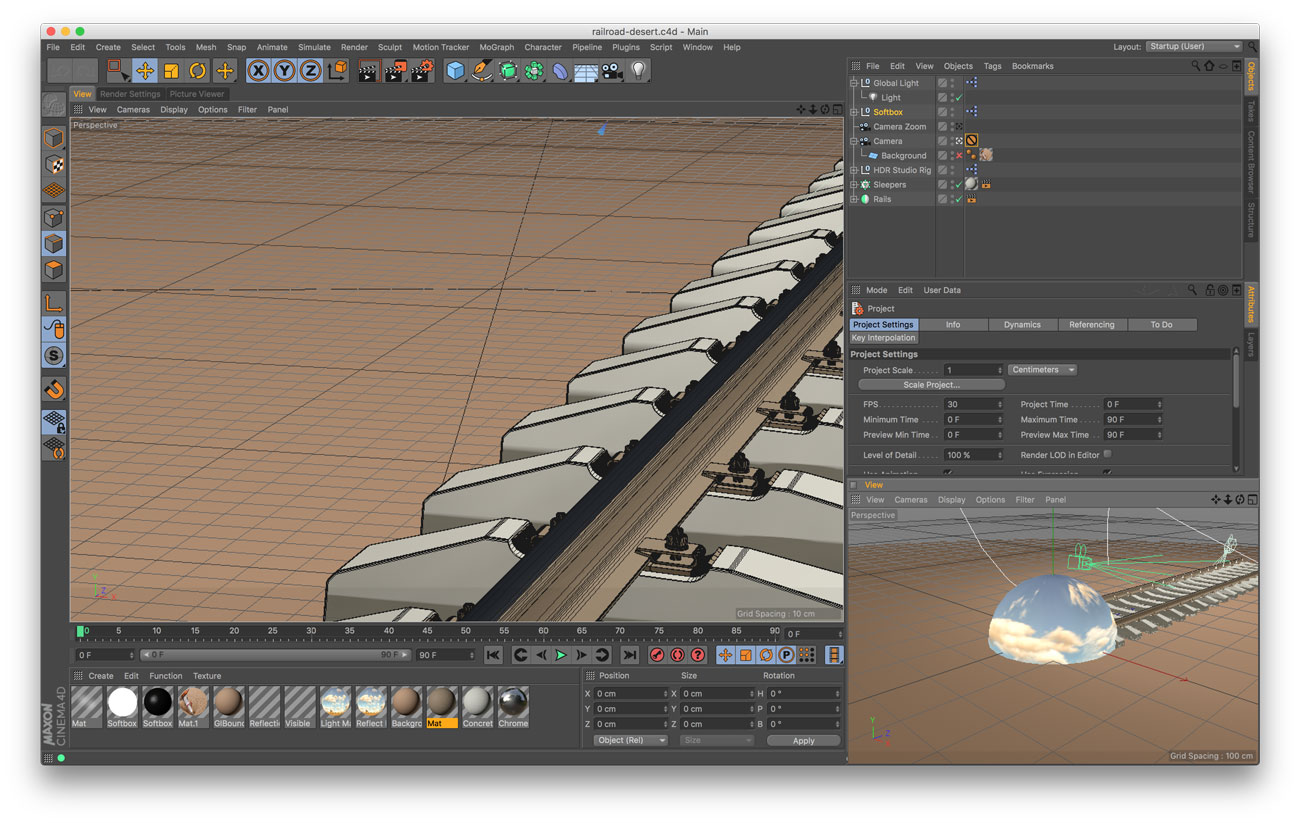Click the Record Active Objects button

(x=657, y=655)
